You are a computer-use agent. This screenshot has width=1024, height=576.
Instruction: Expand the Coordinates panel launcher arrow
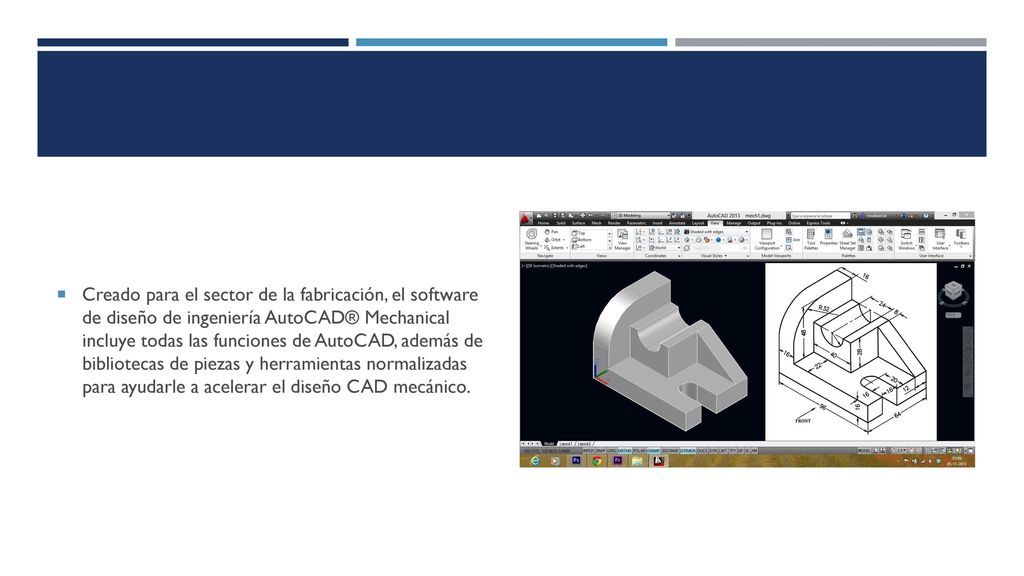(679, 257)
